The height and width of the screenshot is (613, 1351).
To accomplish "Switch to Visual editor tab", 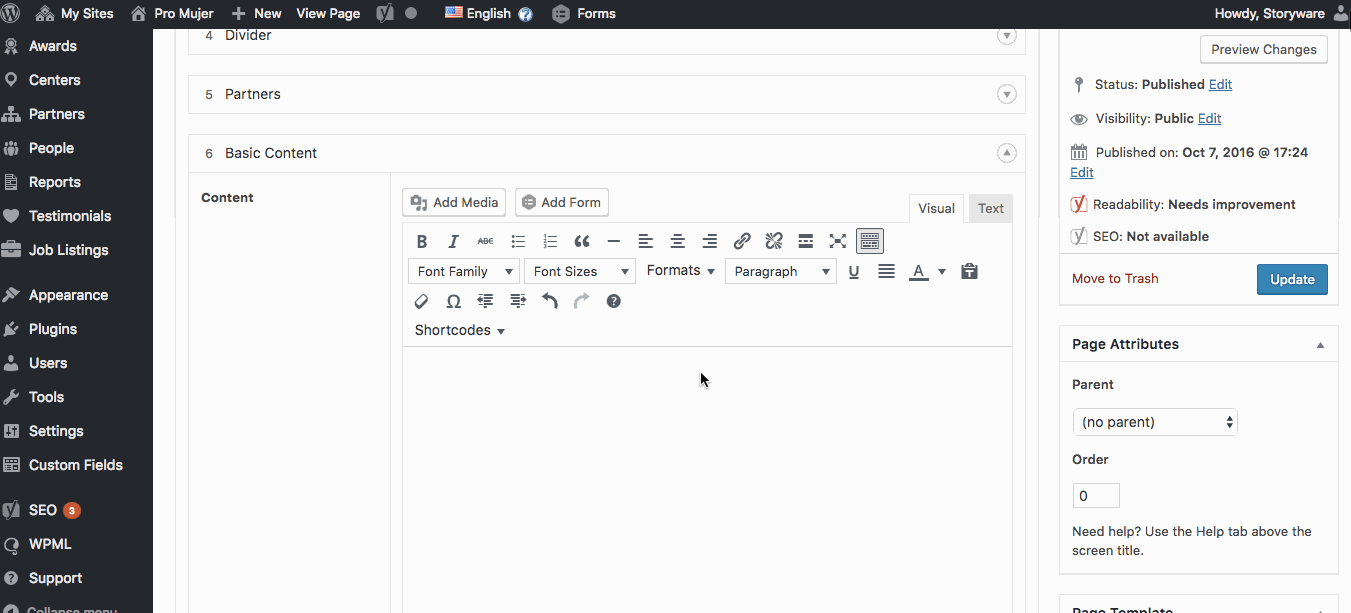I will coord(936,208).
